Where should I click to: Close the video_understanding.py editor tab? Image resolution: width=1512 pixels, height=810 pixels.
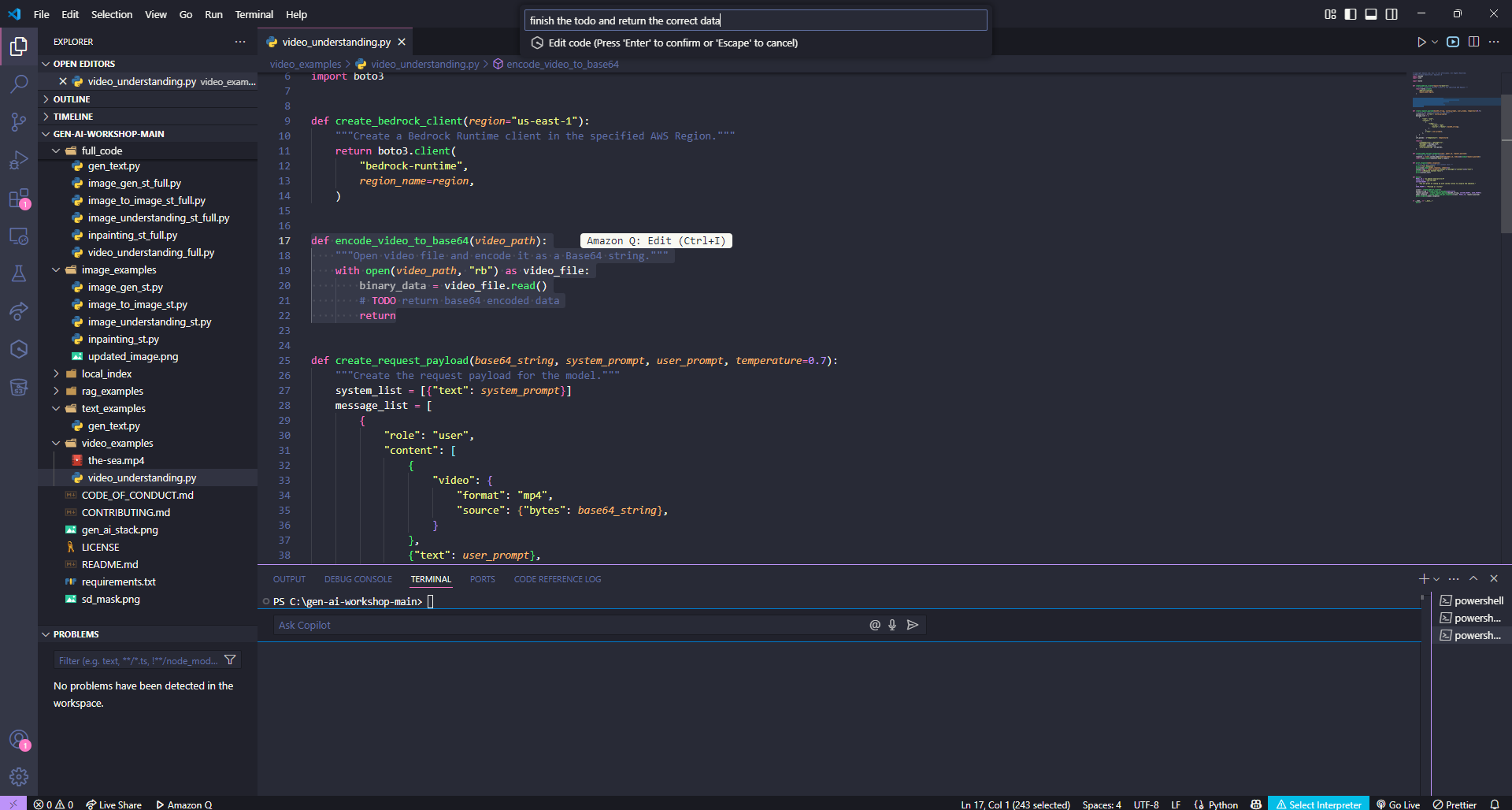[x=402, y=42]
